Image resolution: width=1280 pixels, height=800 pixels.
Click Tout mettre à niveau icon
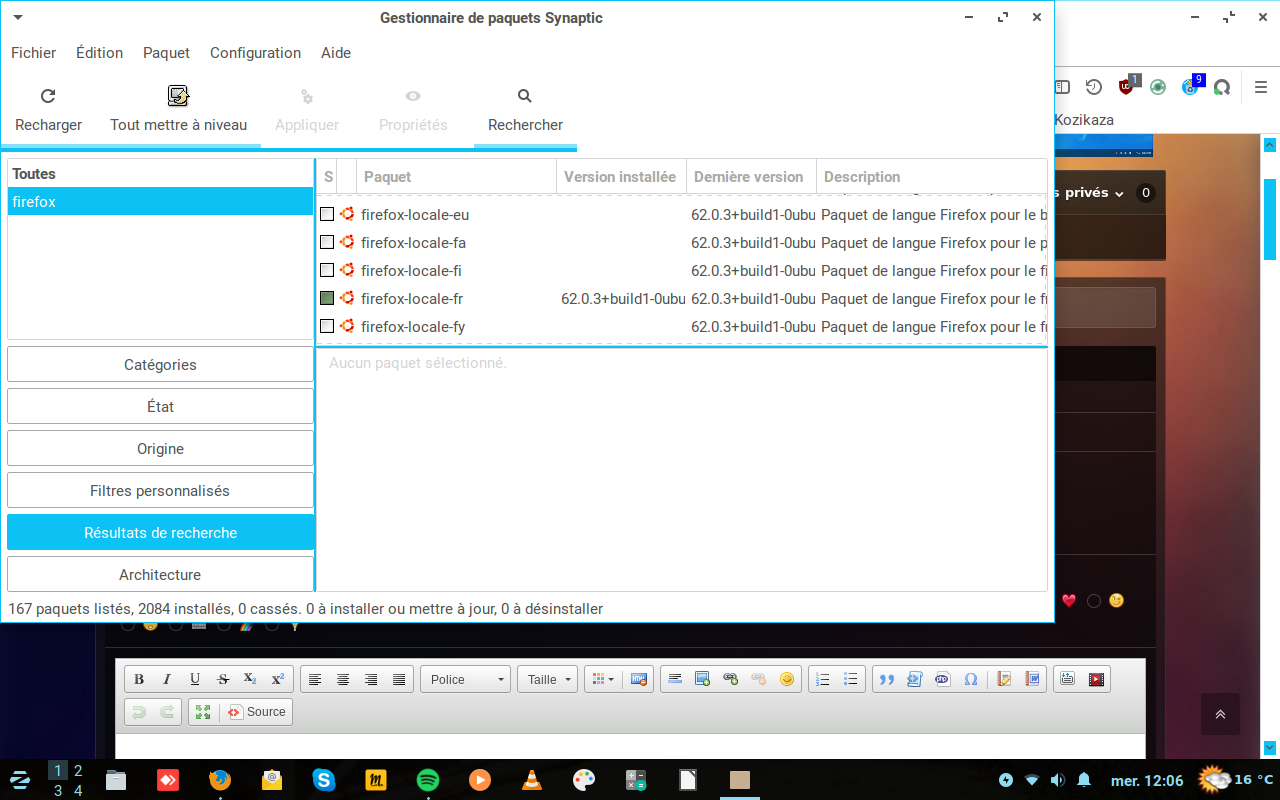178,96
